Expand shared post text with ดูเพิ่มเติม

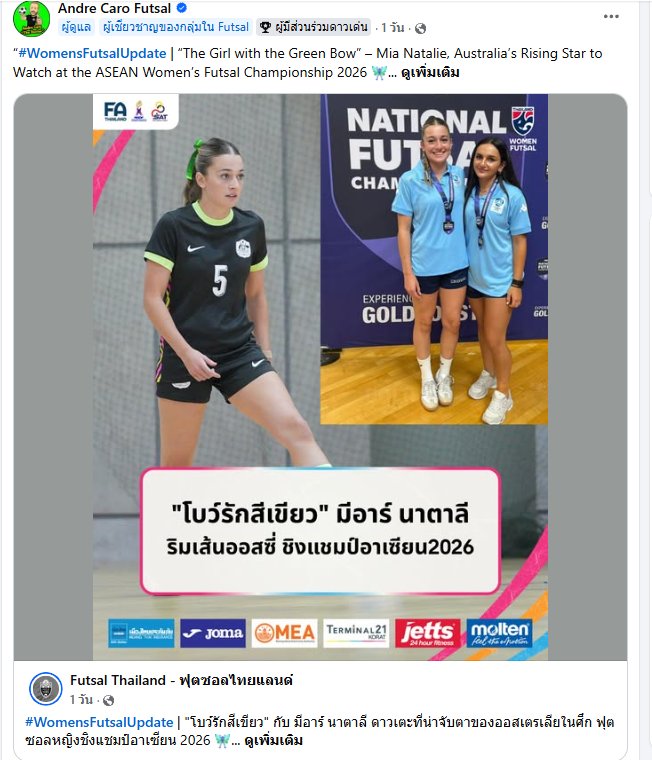pos(273,741)
